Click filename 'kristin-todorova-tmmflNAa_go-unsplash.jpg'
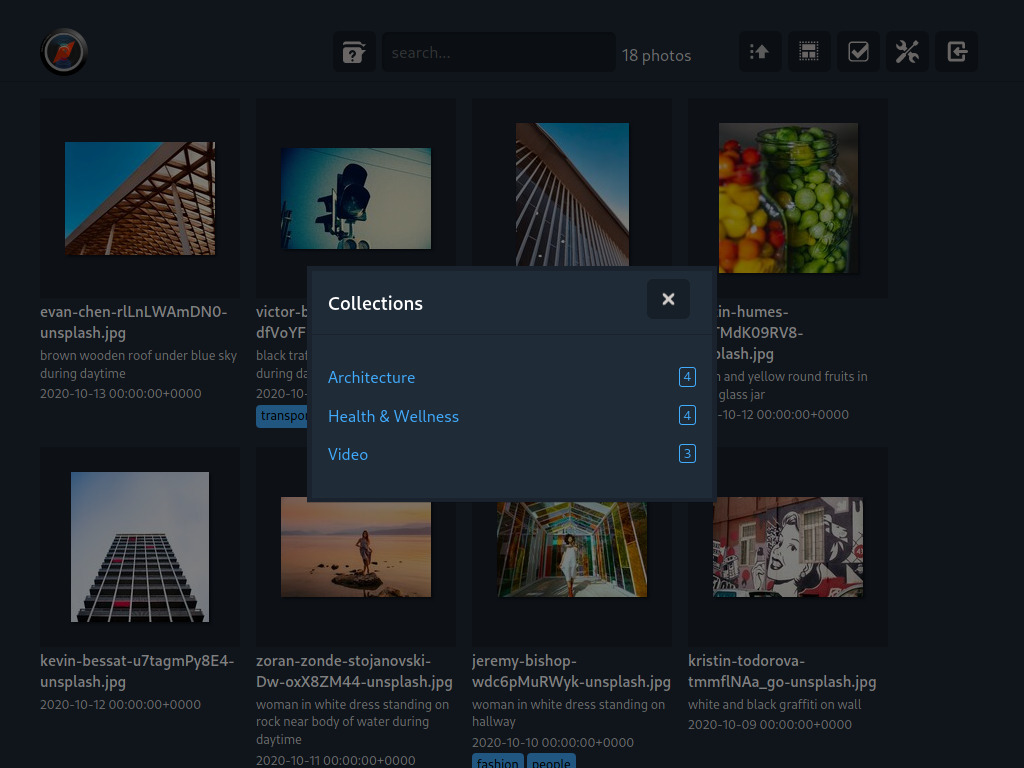Image resolution: width=1024 pixels, height=768 pixels. pos(782,671)
